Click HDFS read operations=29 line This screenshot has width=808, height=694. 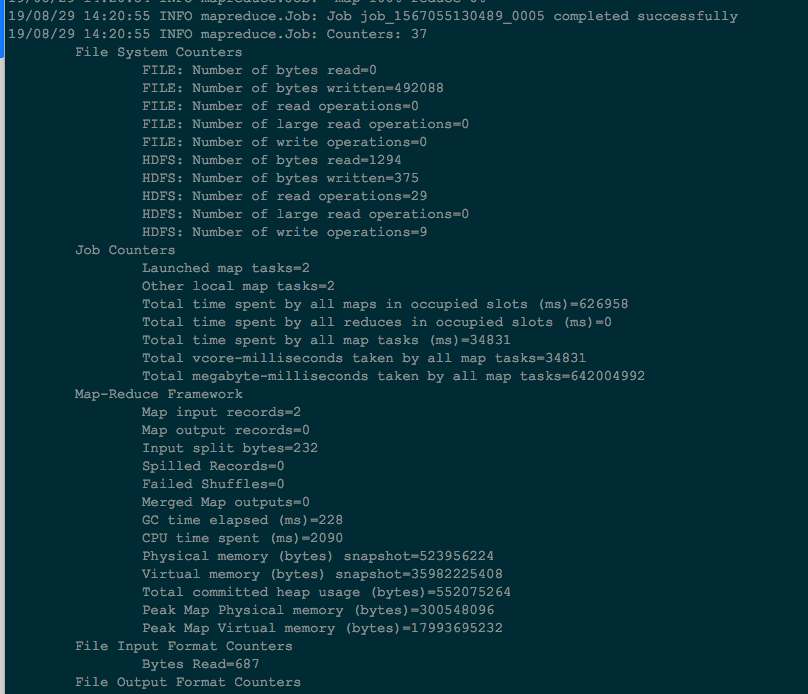pyautogui.click(x=284, y=196)
